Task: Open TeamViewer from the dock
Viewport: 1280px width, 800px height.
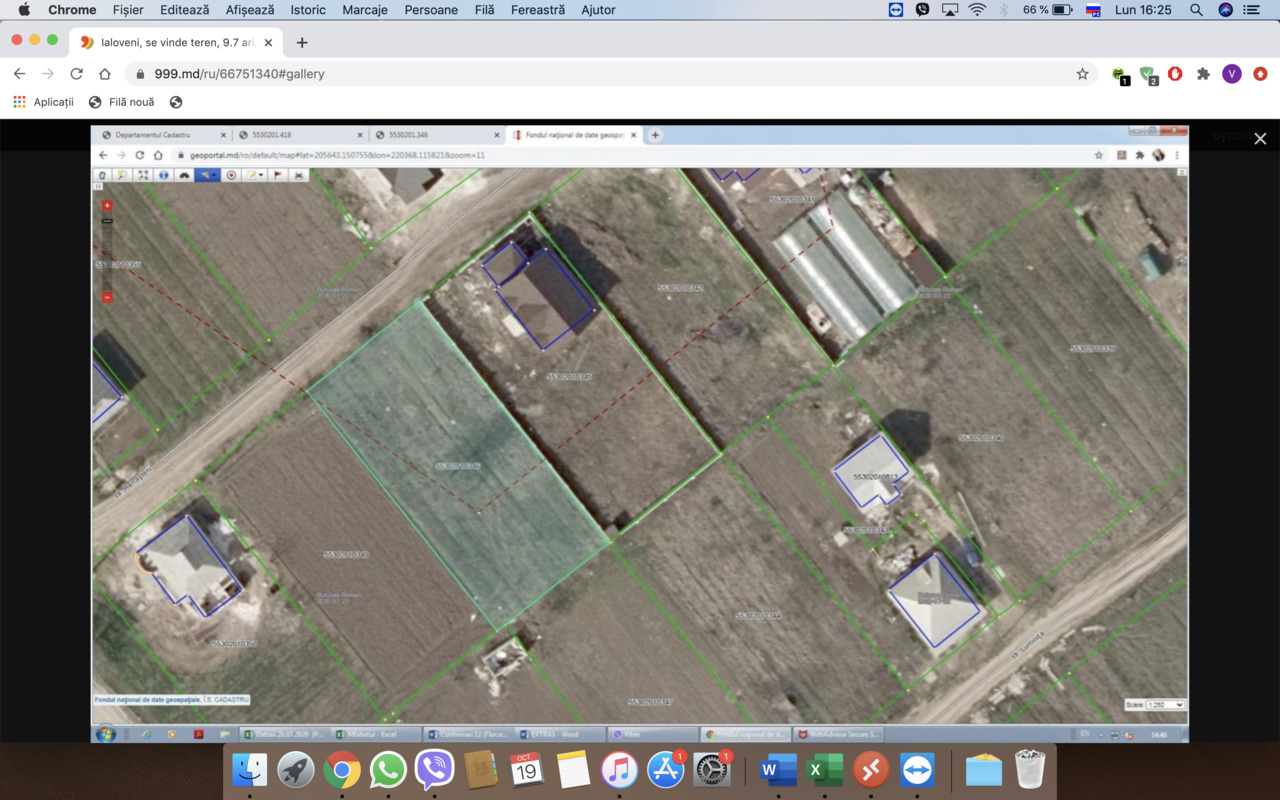Action: (917, 770)
